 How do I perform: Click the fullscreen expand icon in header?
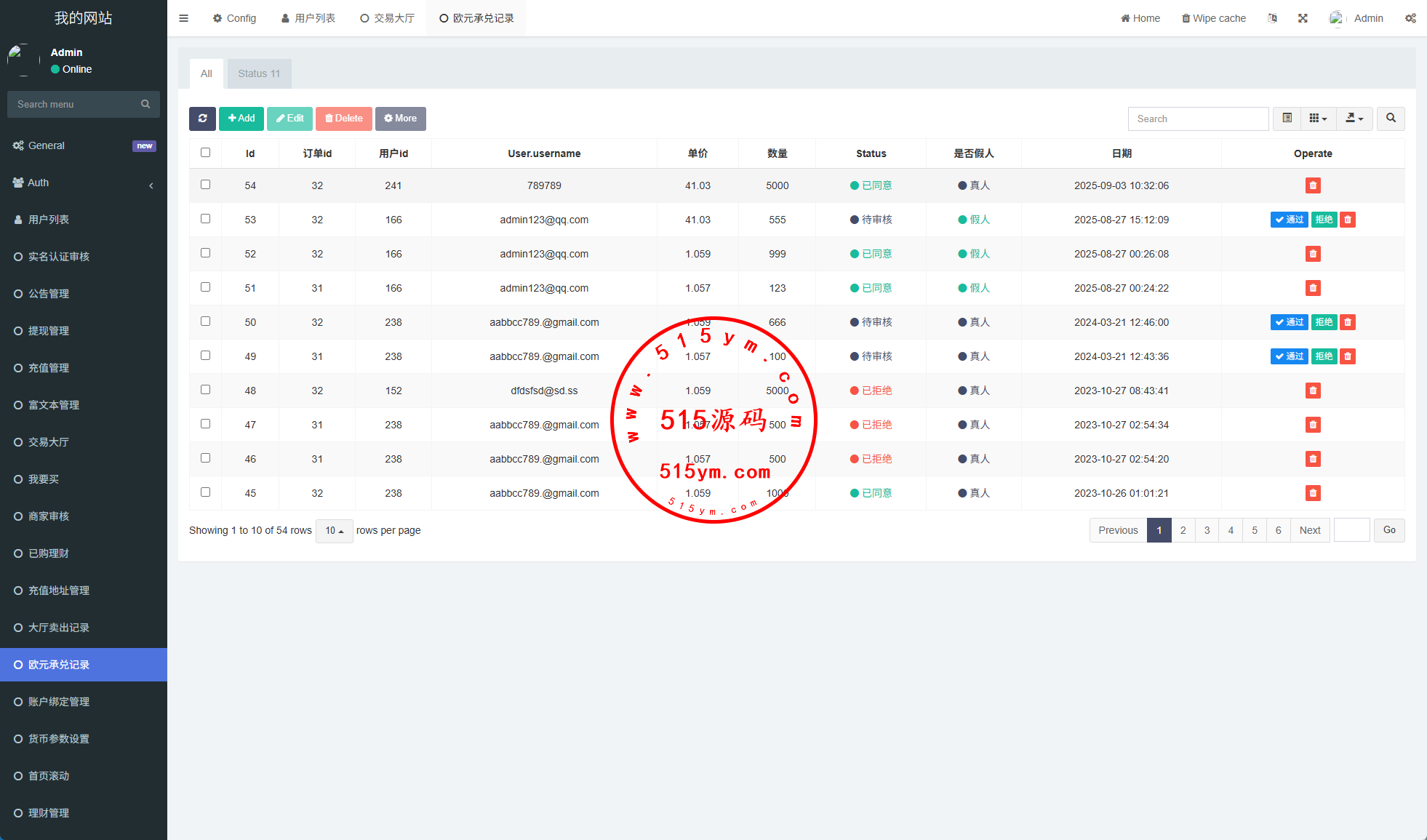1303,18
